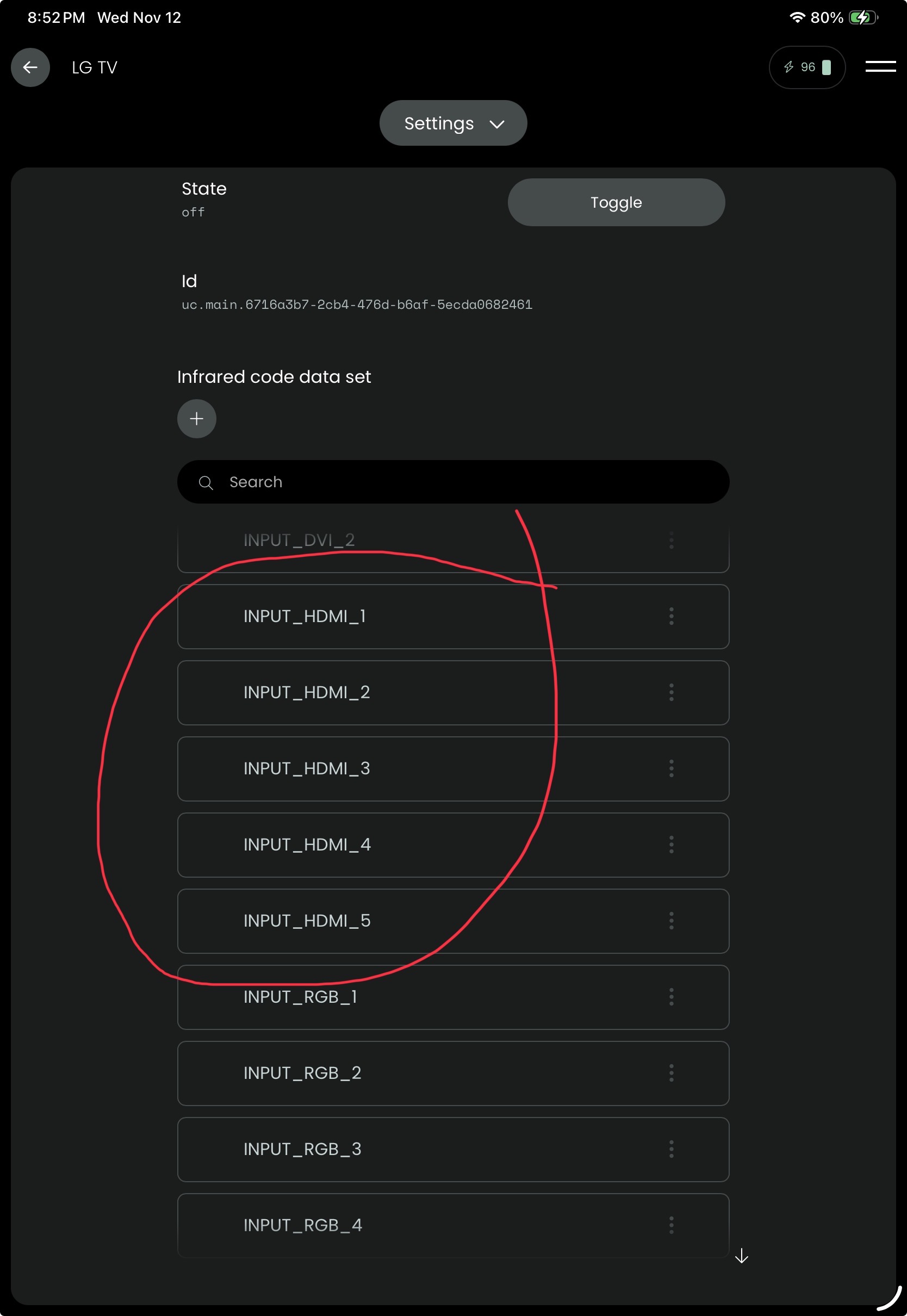Open options for INPUT_HDMI_2
Viewport: 907px width, 1316px height.
coord(671,693)
